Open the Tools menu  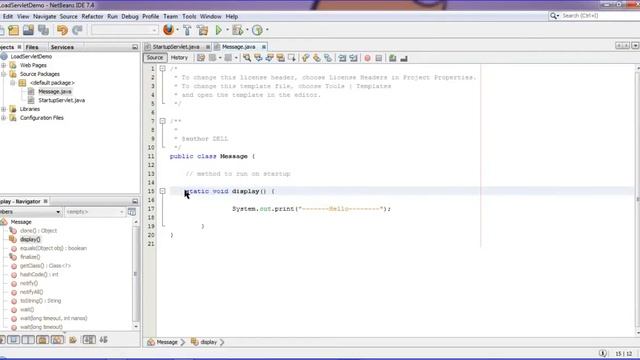click(189, 17)
